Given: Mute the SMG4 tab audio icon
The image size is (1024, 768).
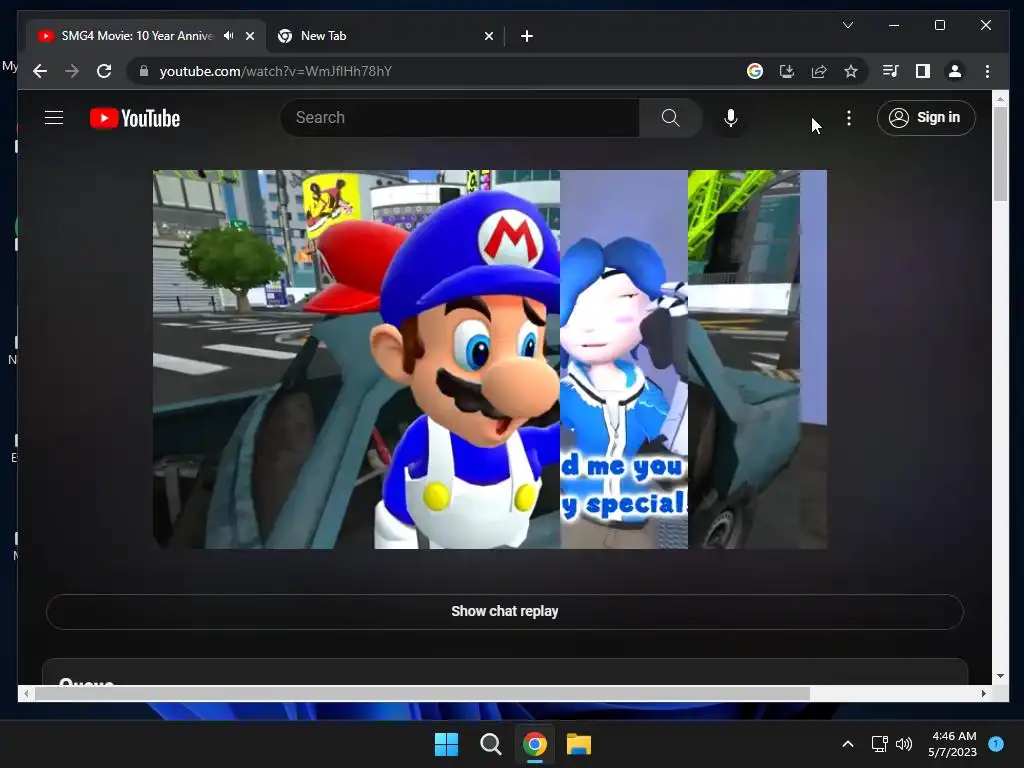Looking at the screenshot, I should pos(229,36).
